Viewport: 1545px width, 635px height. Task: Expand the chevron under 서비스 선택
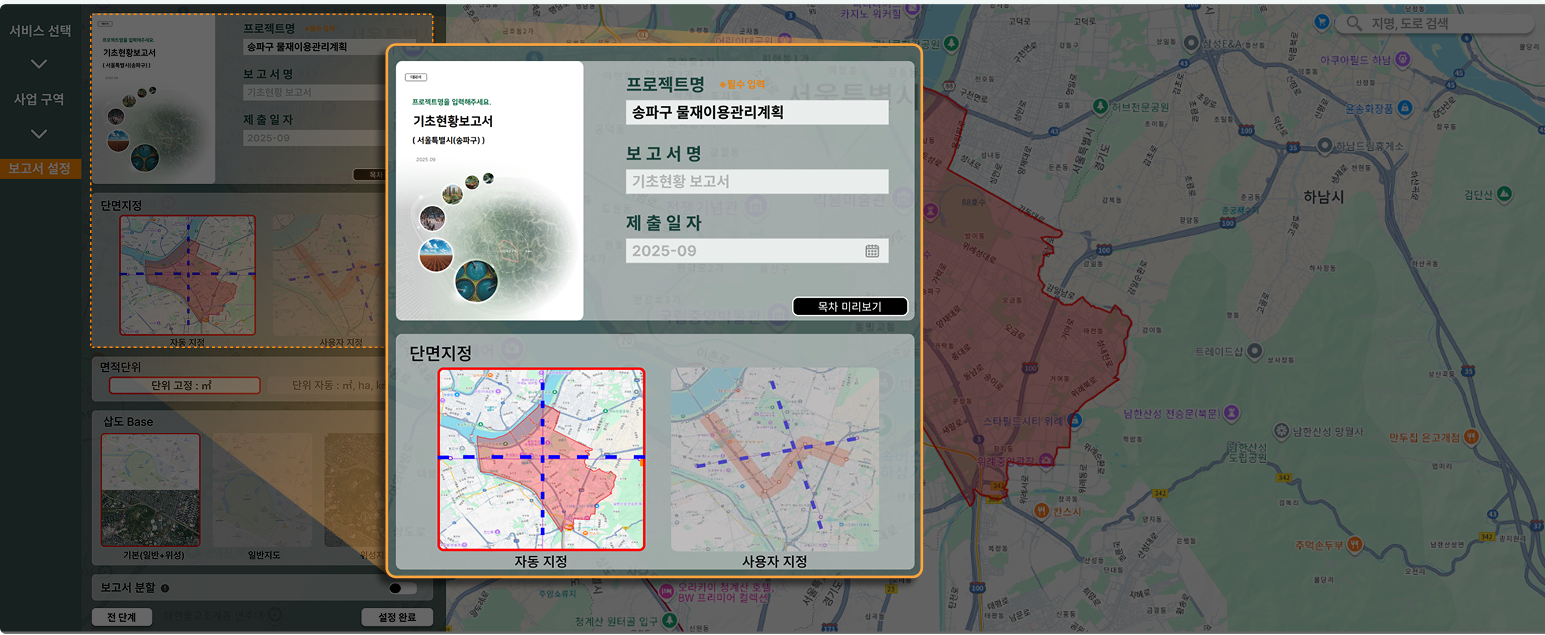39,64
